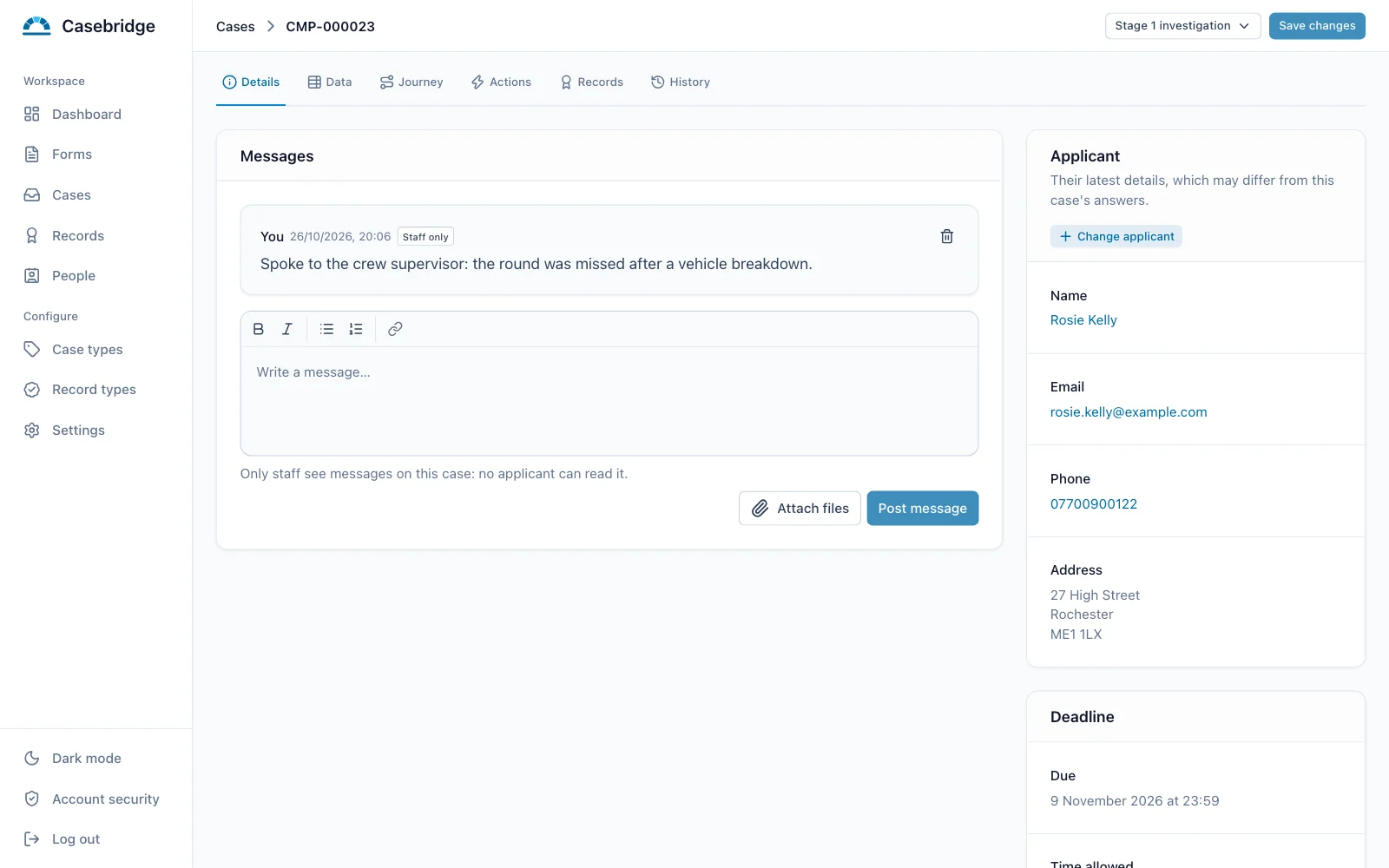Viewport: 1389px width, 868px height.
Task: Click Post message button
Action: tap(922, 509)
